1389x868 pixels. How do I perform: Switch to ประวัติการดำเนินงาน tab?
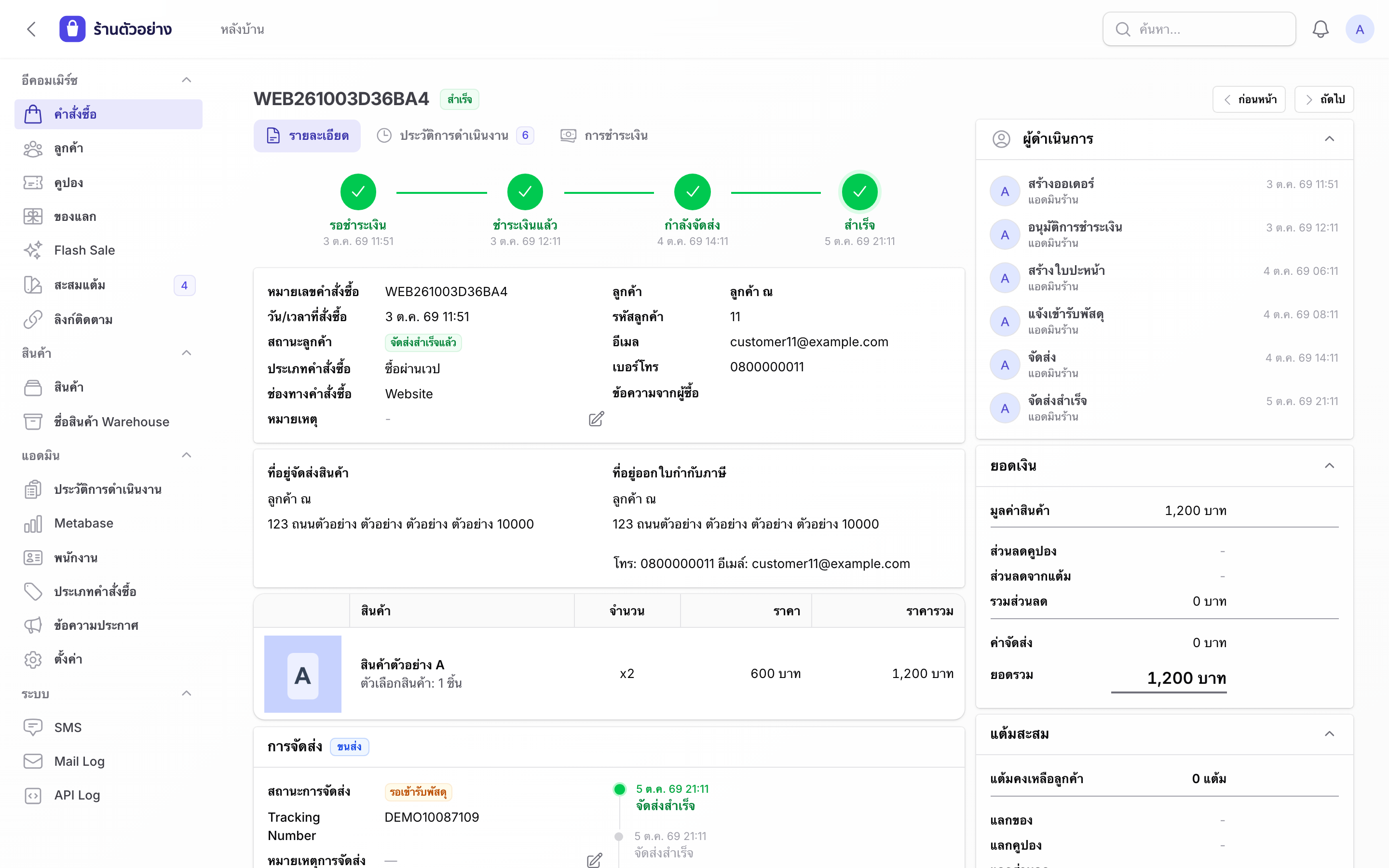(x=455, y=136)
